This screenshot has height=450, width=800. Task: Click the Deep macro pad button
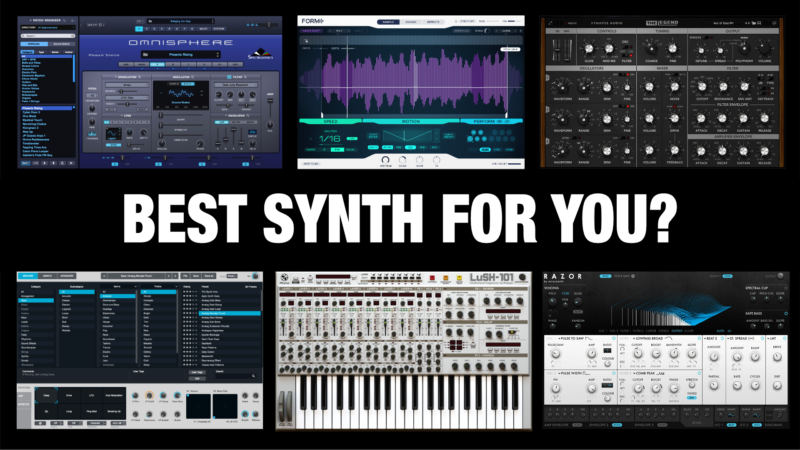[46, 395]
